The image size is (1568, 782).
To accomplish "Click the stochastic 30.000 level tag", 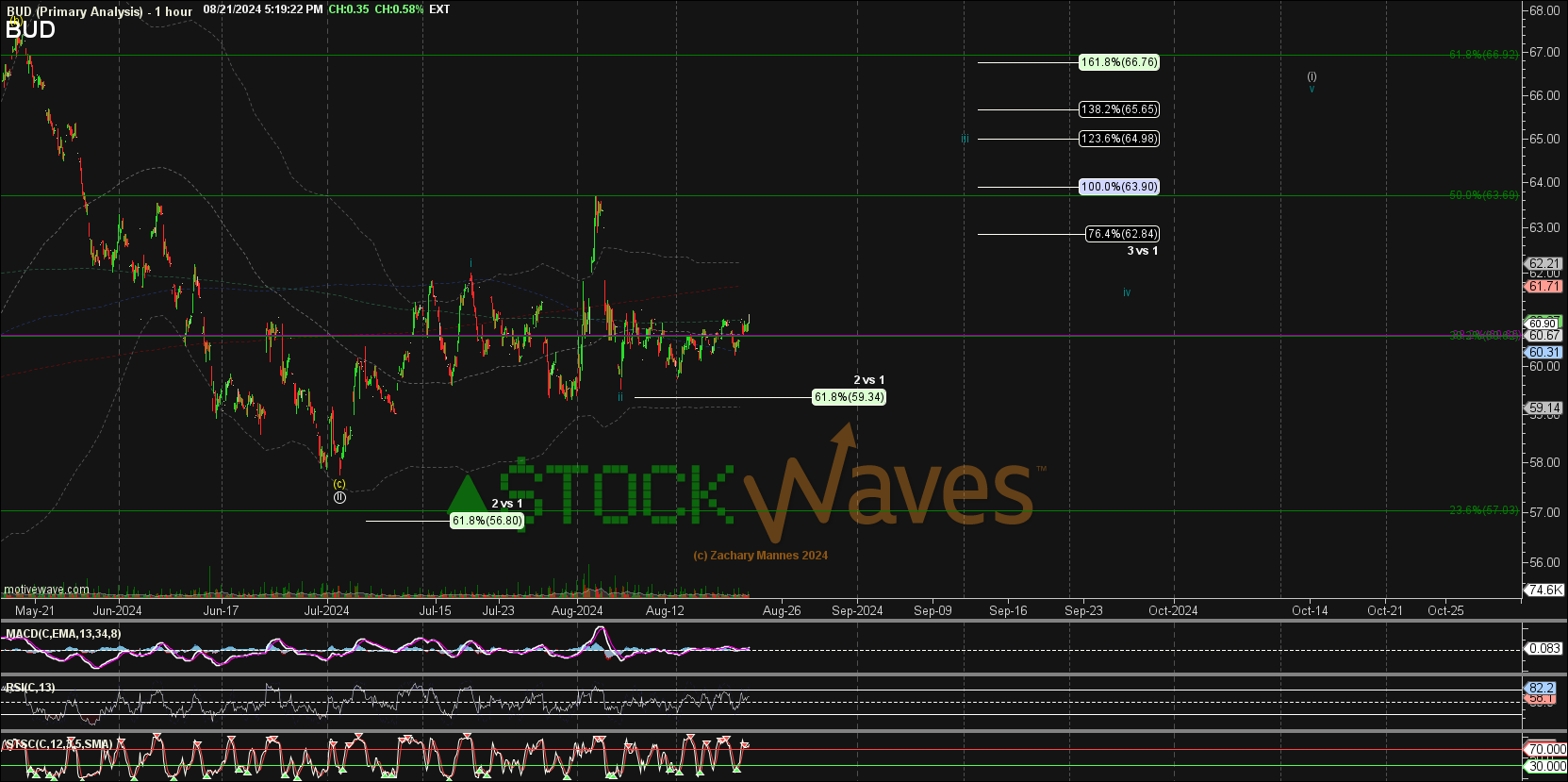I will pos(1546,767).
